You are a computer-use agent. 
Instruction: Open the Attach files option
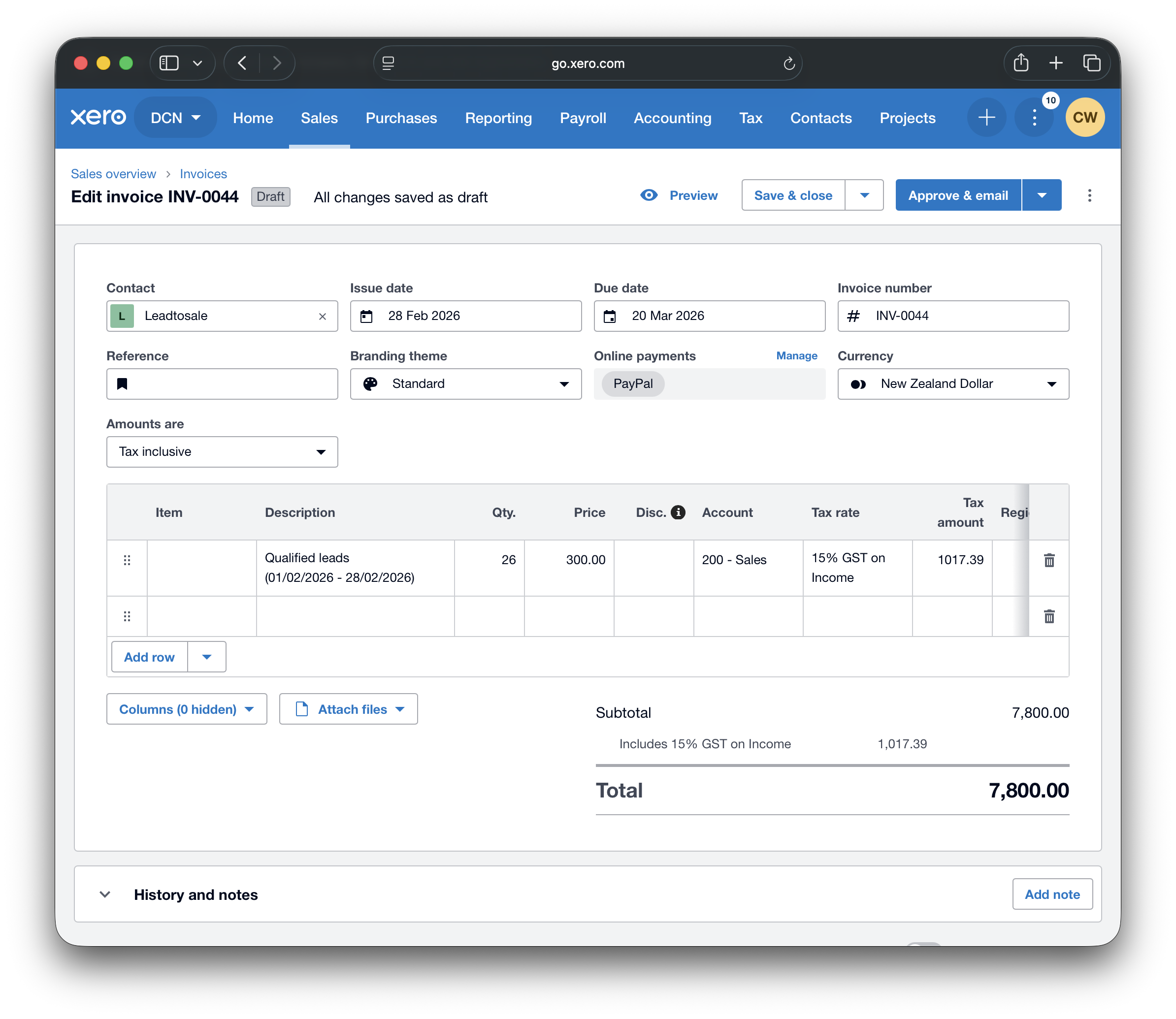(x=348, y=708)
